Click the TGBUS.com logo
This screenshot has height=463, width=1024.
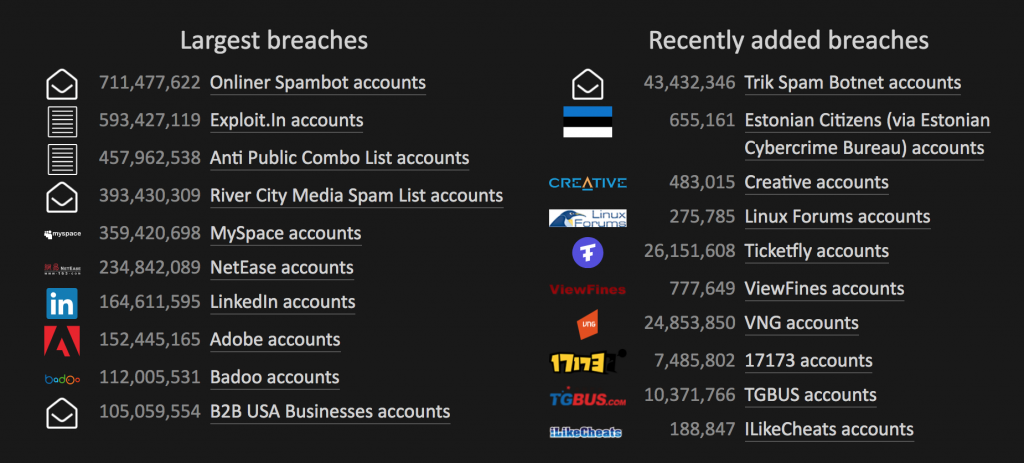588,396
